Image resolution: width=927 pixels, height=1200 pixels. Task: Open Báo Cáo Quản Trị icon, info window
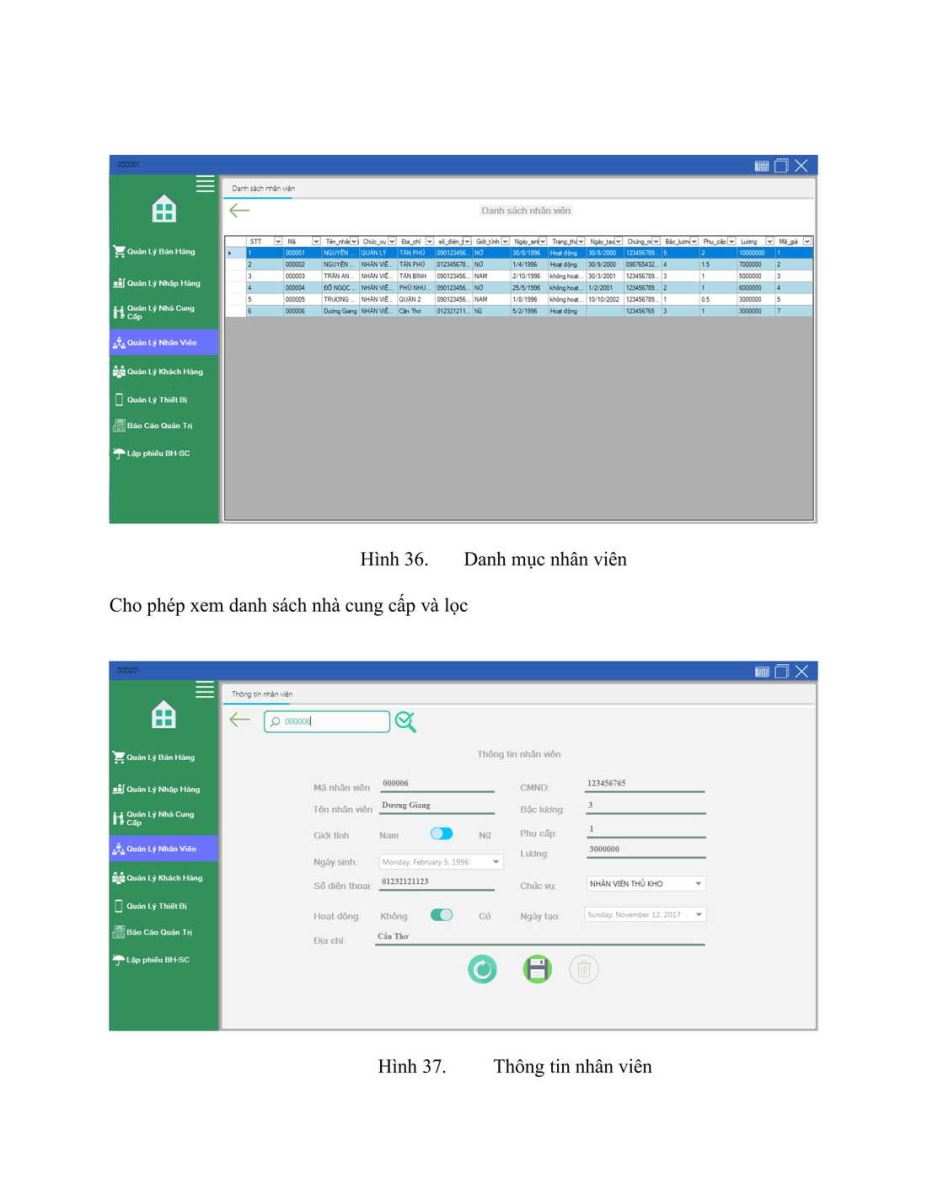(118, 932)
